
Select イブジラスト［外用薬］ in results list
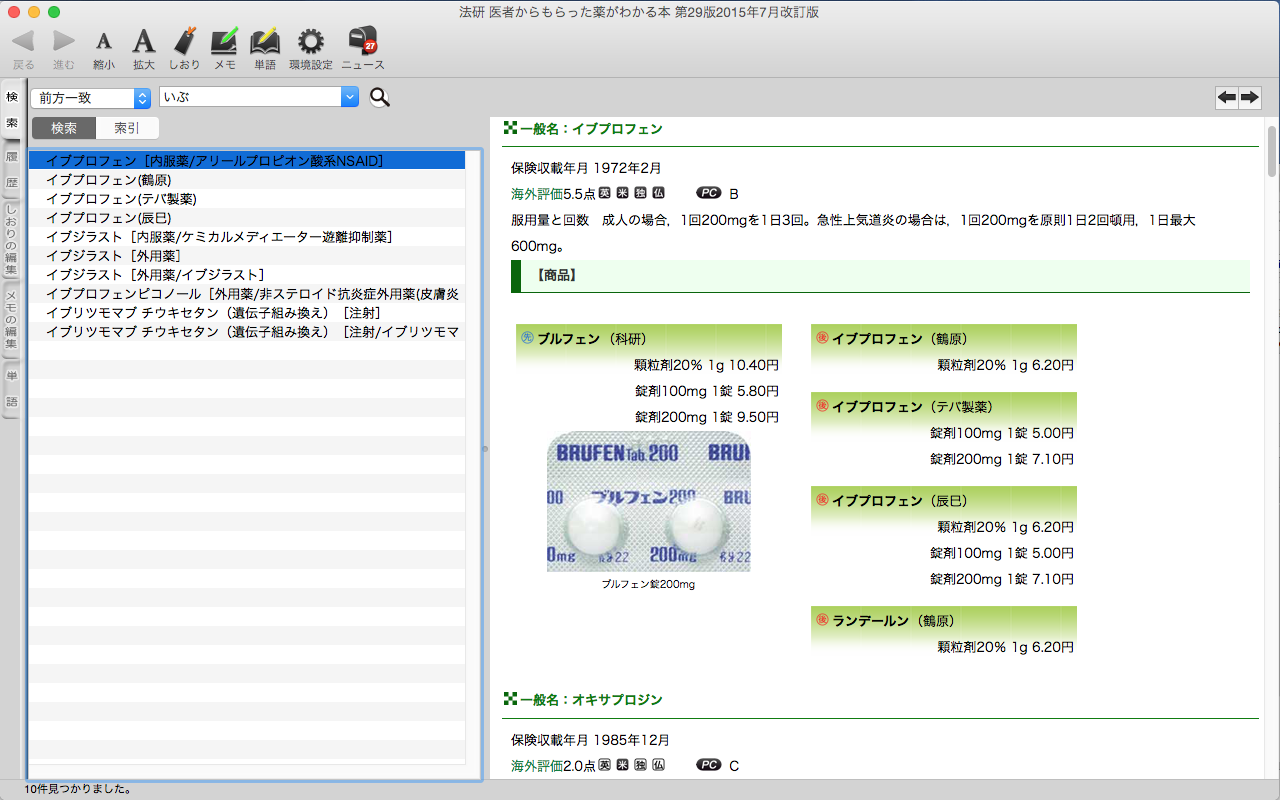click(x=113, y=257)
